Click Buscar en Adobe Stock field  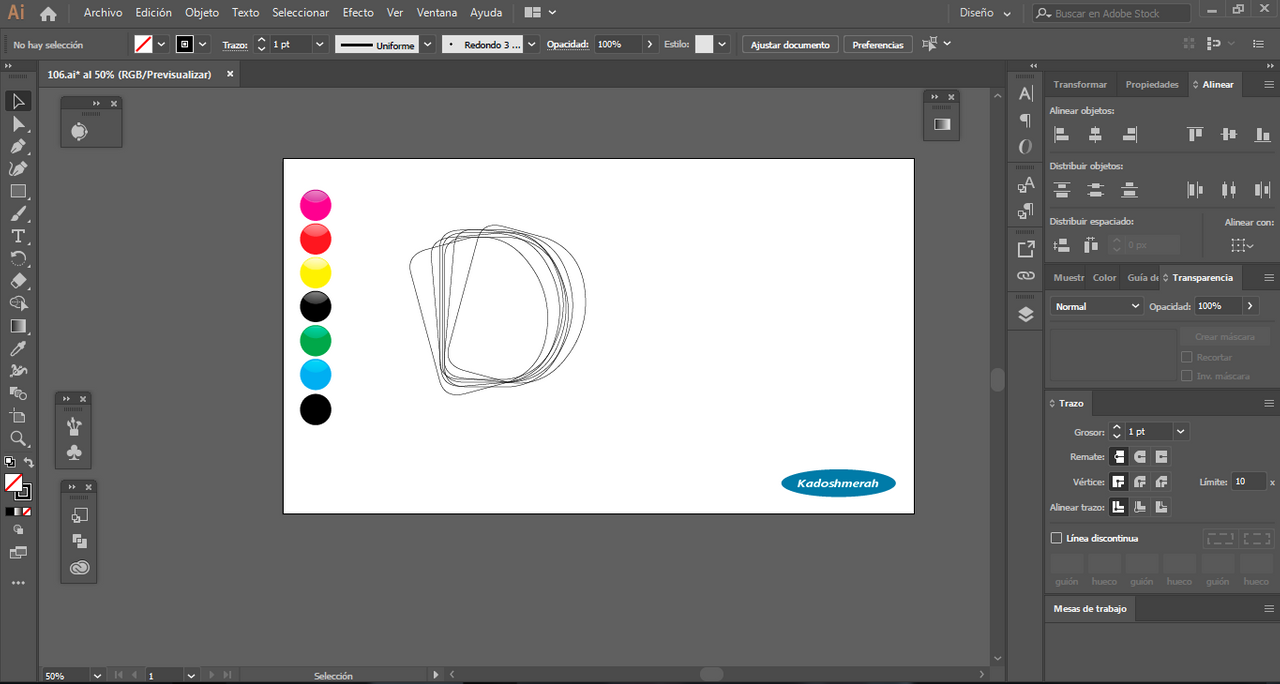(x=1111, y=13)
